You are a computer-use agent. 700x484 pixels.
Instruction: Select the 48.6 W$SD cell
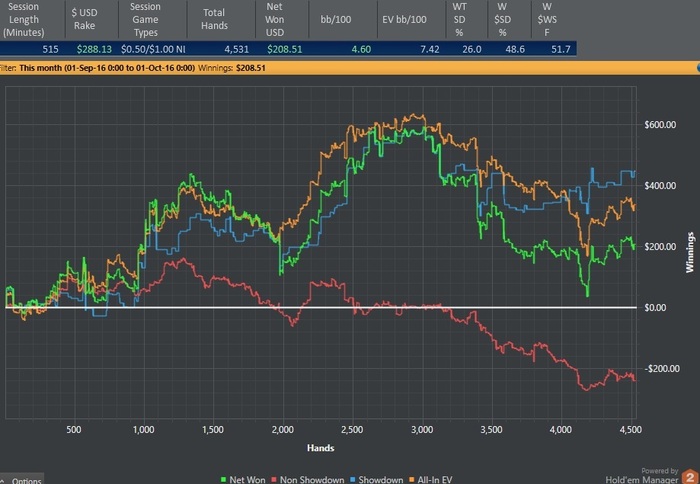point(515,49)
